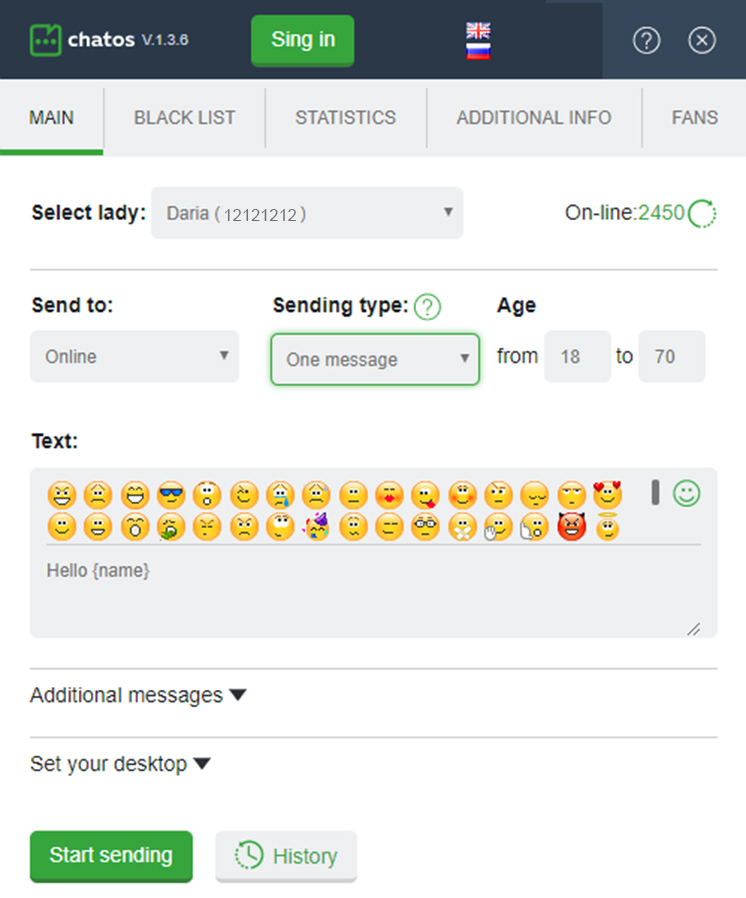The width and height of the screenshot is (746, 898).
Task: Expand the Set your desktop section
Action: [120, 763]
